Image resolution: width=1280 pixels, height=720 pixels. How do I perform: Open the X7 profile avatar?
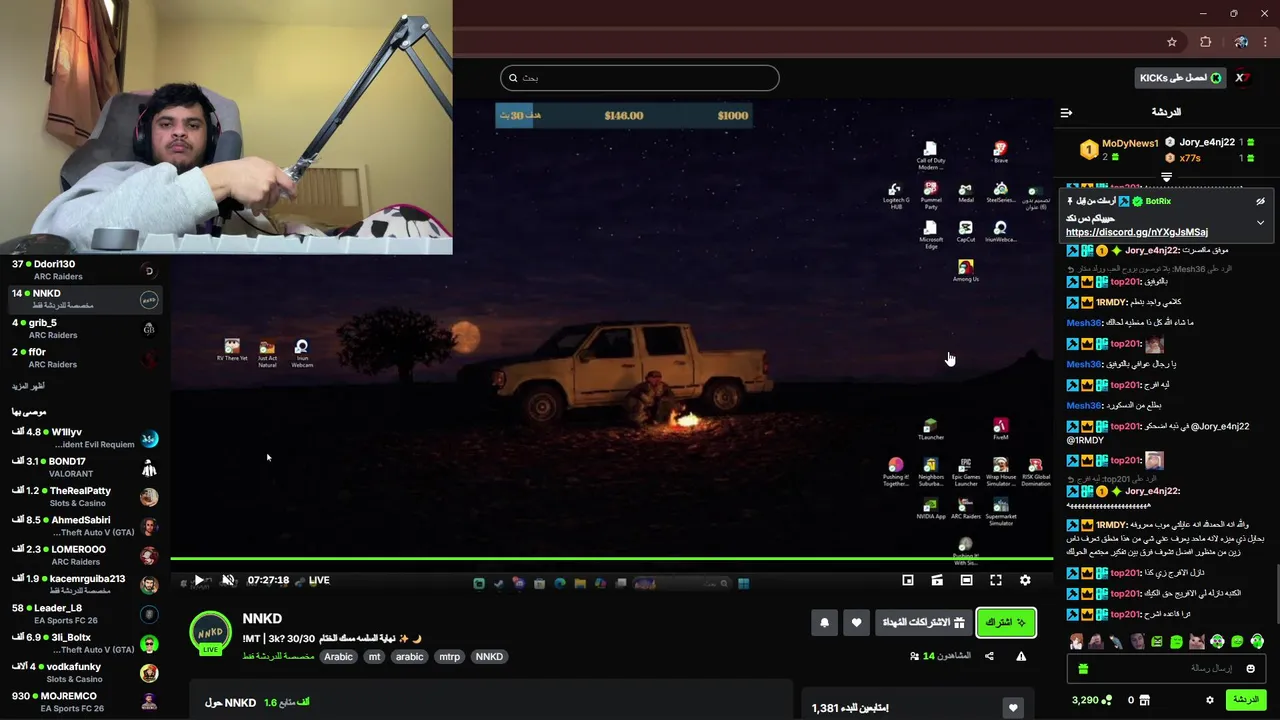1242,78
